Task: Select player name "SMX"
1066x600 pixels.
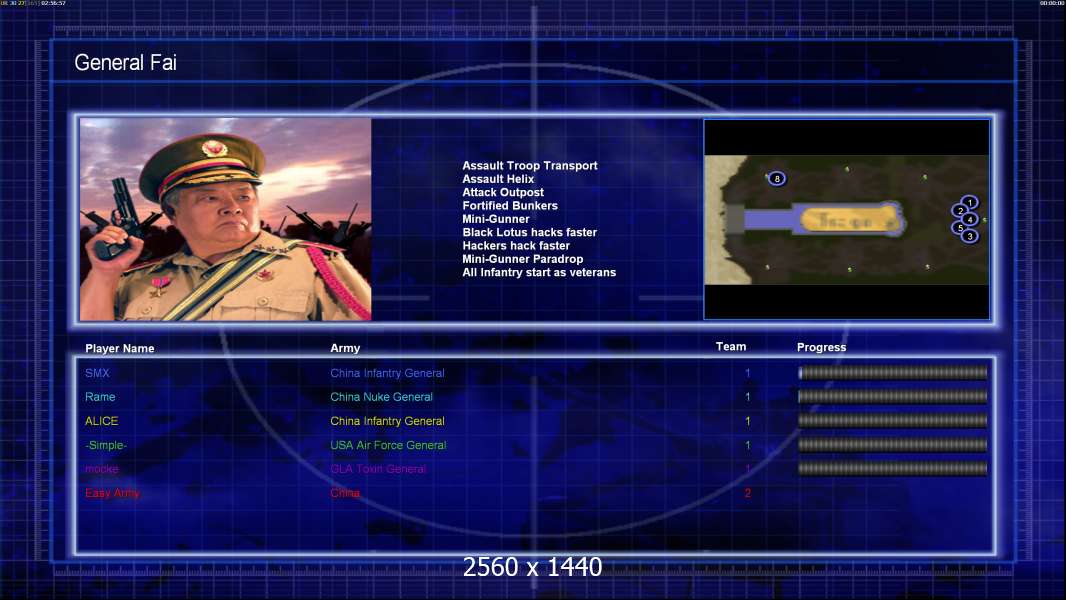Action: [97, 373]
